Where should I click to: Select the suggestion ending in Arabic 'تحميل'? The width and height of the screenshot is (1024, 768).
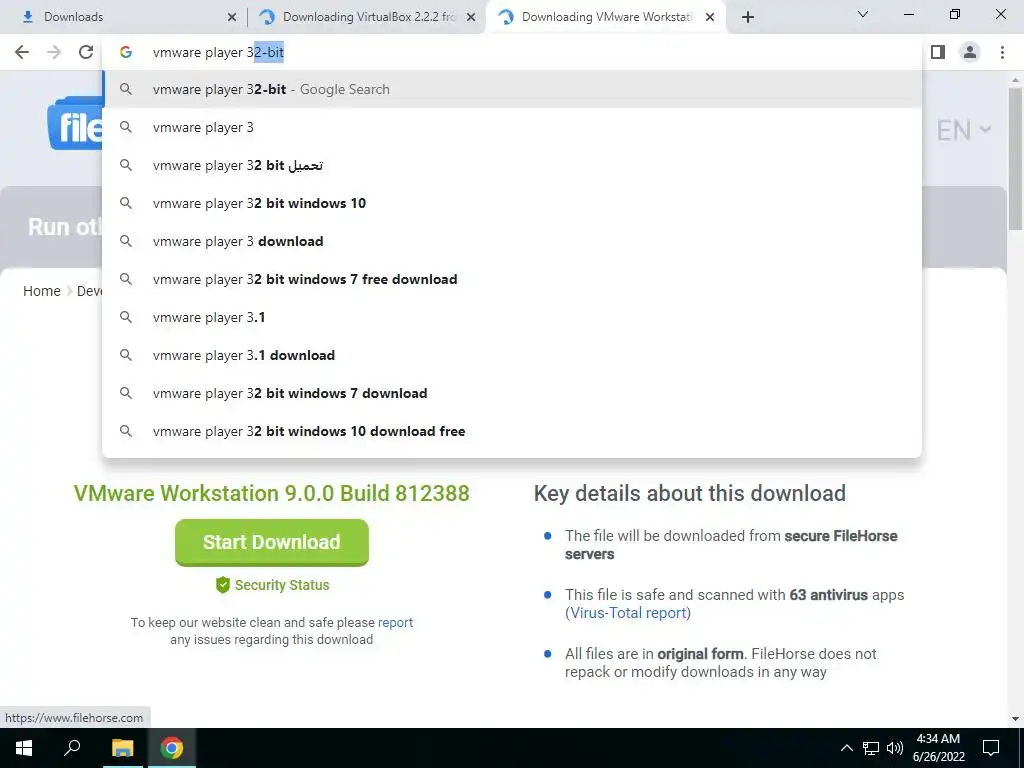512,165
